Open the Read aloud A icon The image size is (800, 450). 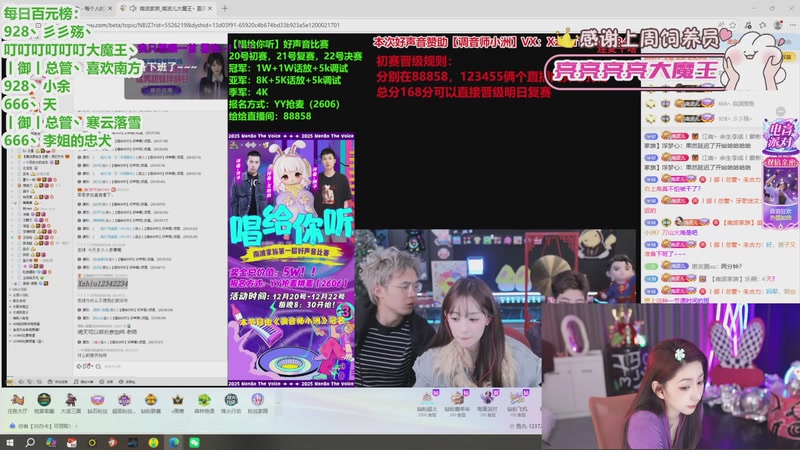(721, 24)
